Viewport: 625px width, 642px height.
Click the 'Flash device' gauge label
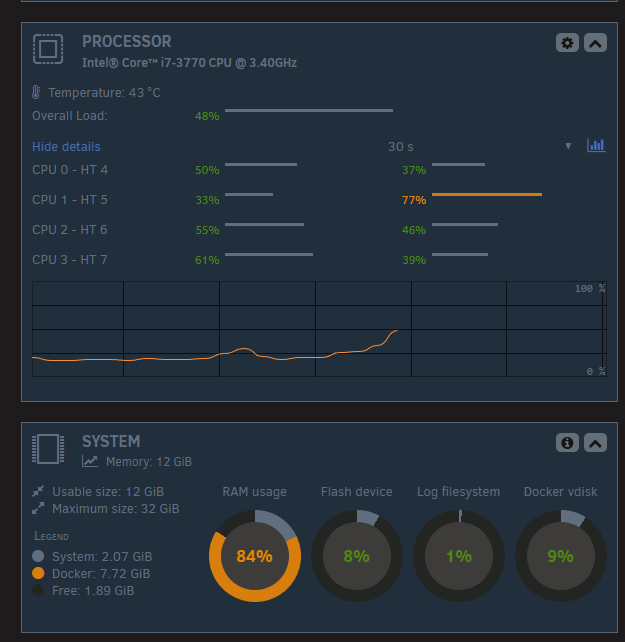356,491
